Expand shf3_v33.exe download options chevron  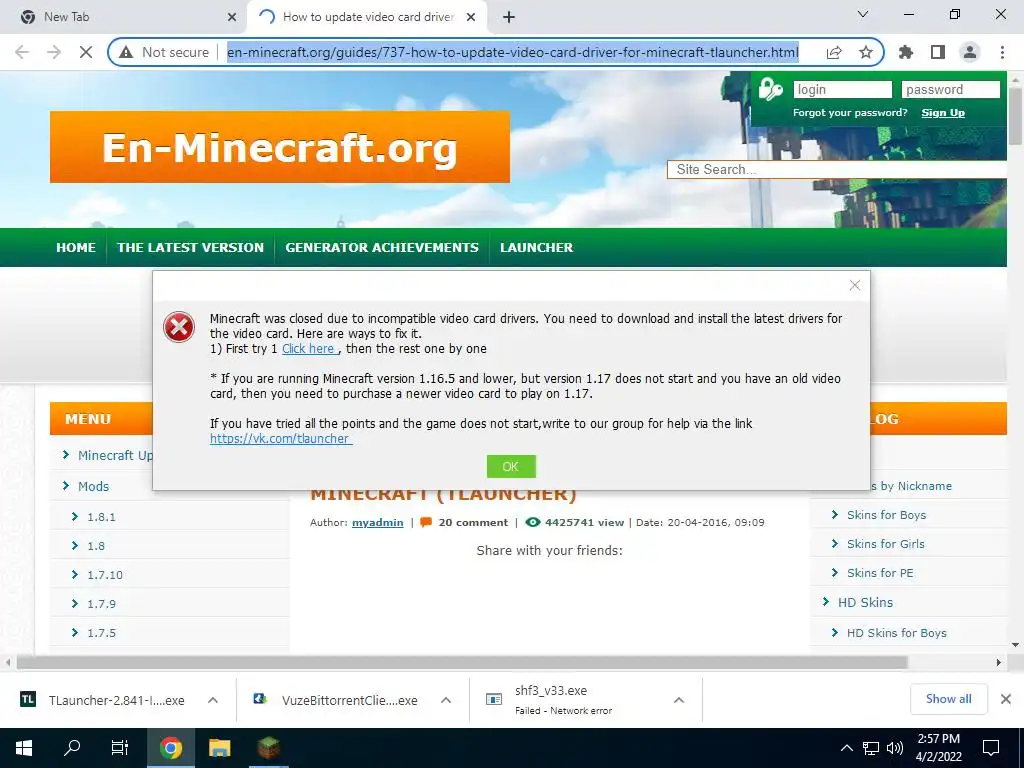[679, 700]
